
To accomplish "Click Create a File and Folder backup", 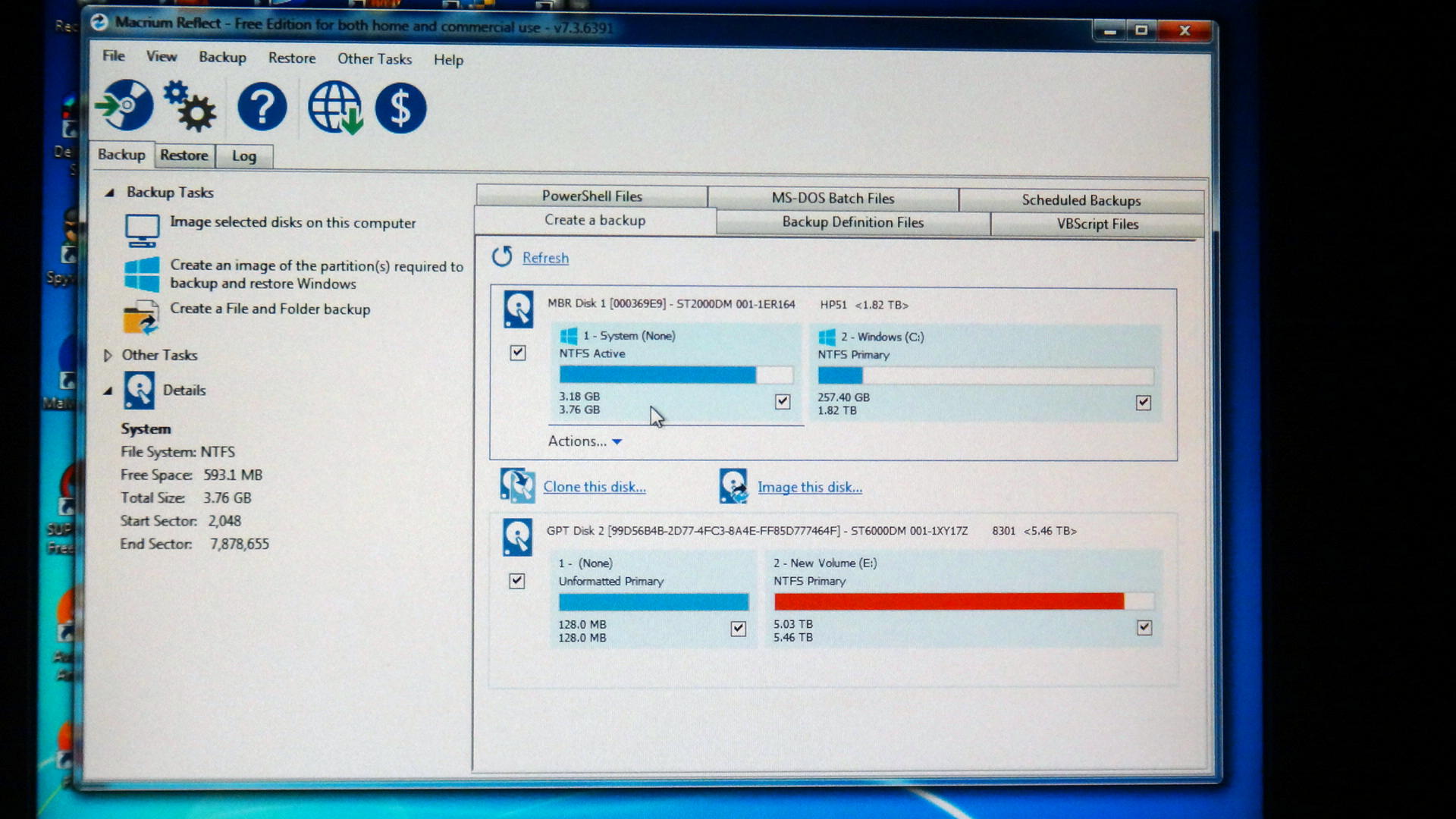I will pyautogui.click(x=270, y=309).
